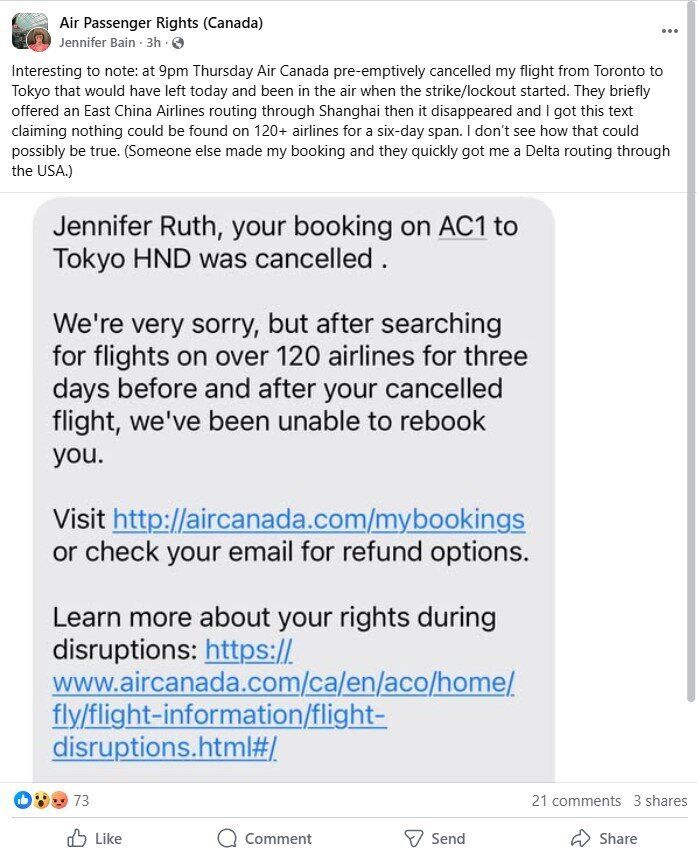Click the Wow reaction emoji
This screenshot has height=858, width=697.
coord(41,800)
